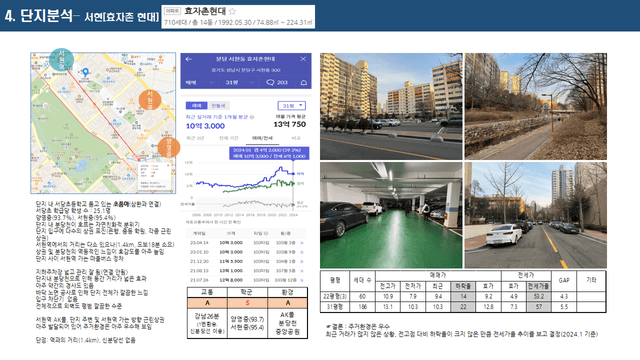The image size is (640, 360).
Task: Click the stream-side walking path photo
Action: (x=536, y=106)
